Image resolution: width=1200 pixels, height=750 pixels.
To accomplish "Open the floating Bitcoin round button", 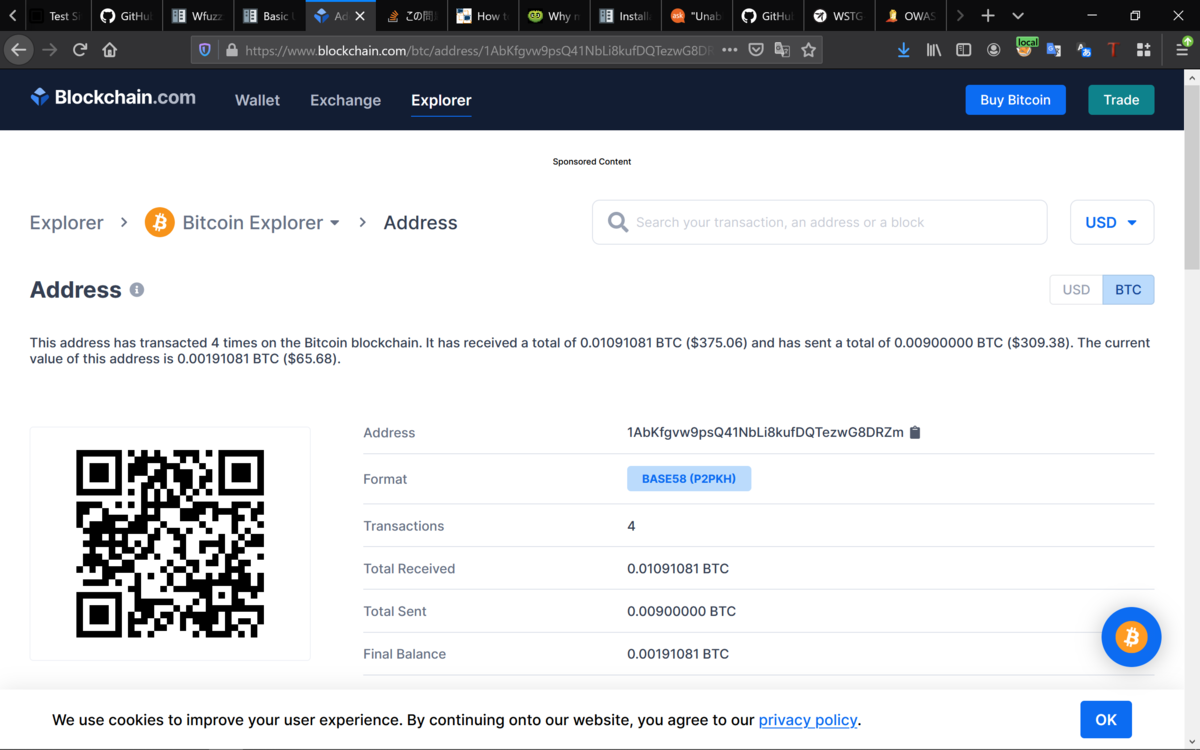I will (x=1131, y=637).
